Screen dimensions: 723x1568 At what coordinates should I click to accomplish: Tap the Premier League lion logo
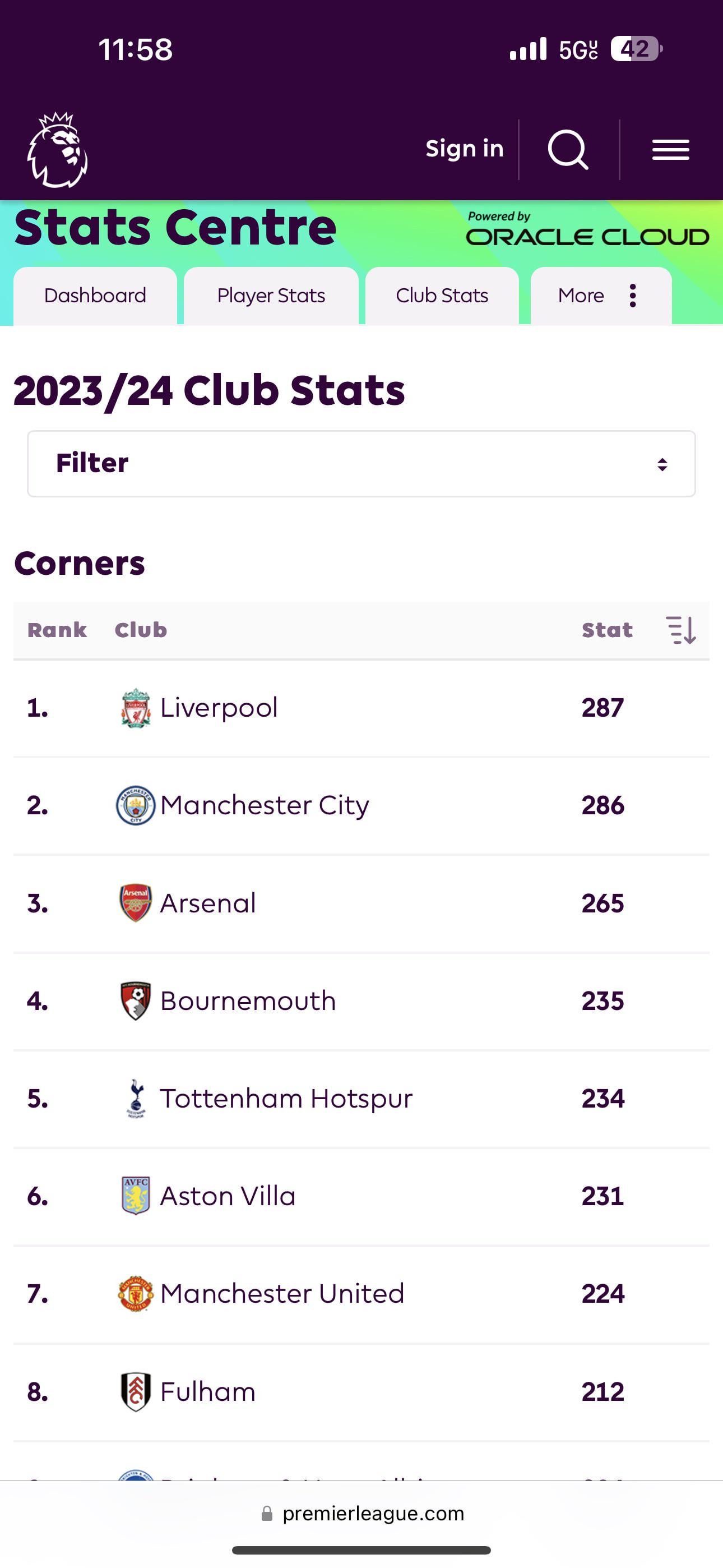coord(58,150)
